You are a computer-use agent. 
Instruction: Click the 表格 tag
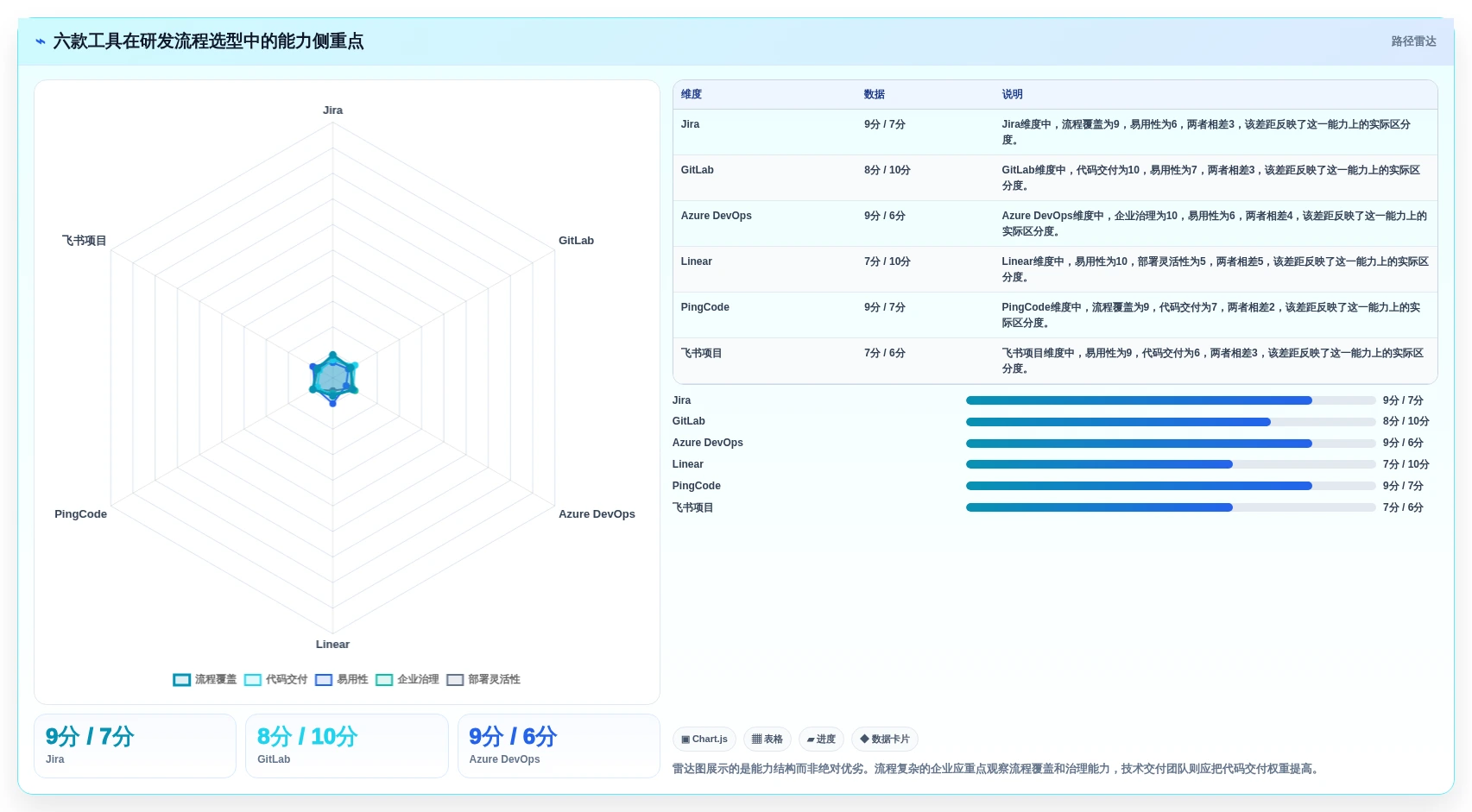[768, 740]
